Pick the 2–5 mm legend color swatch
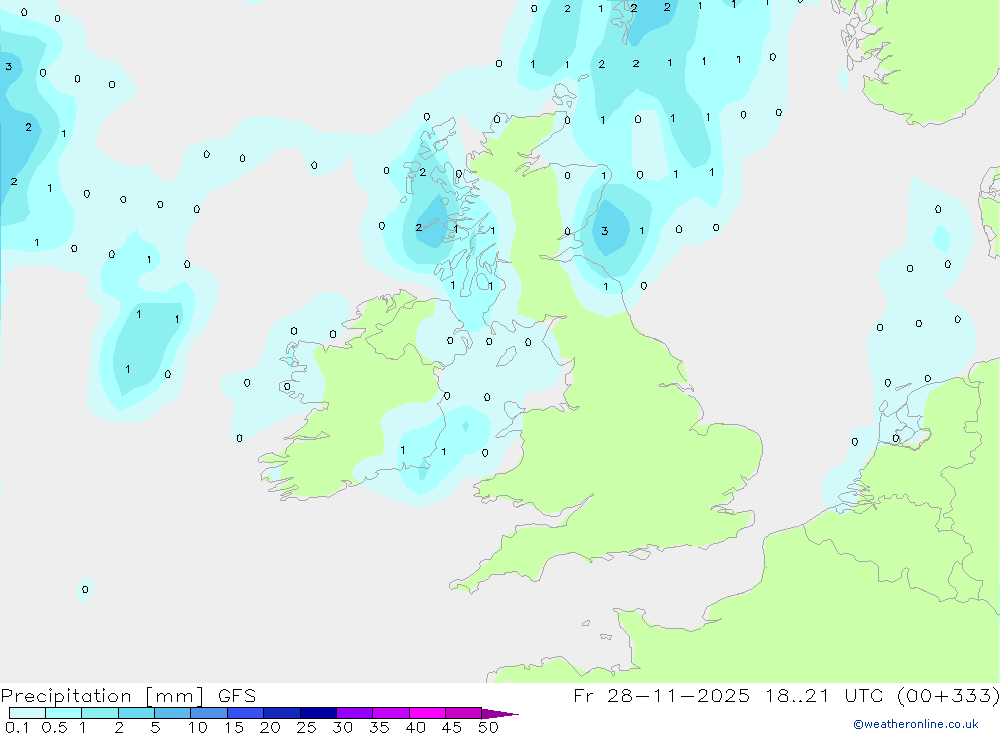 (136, 713)
